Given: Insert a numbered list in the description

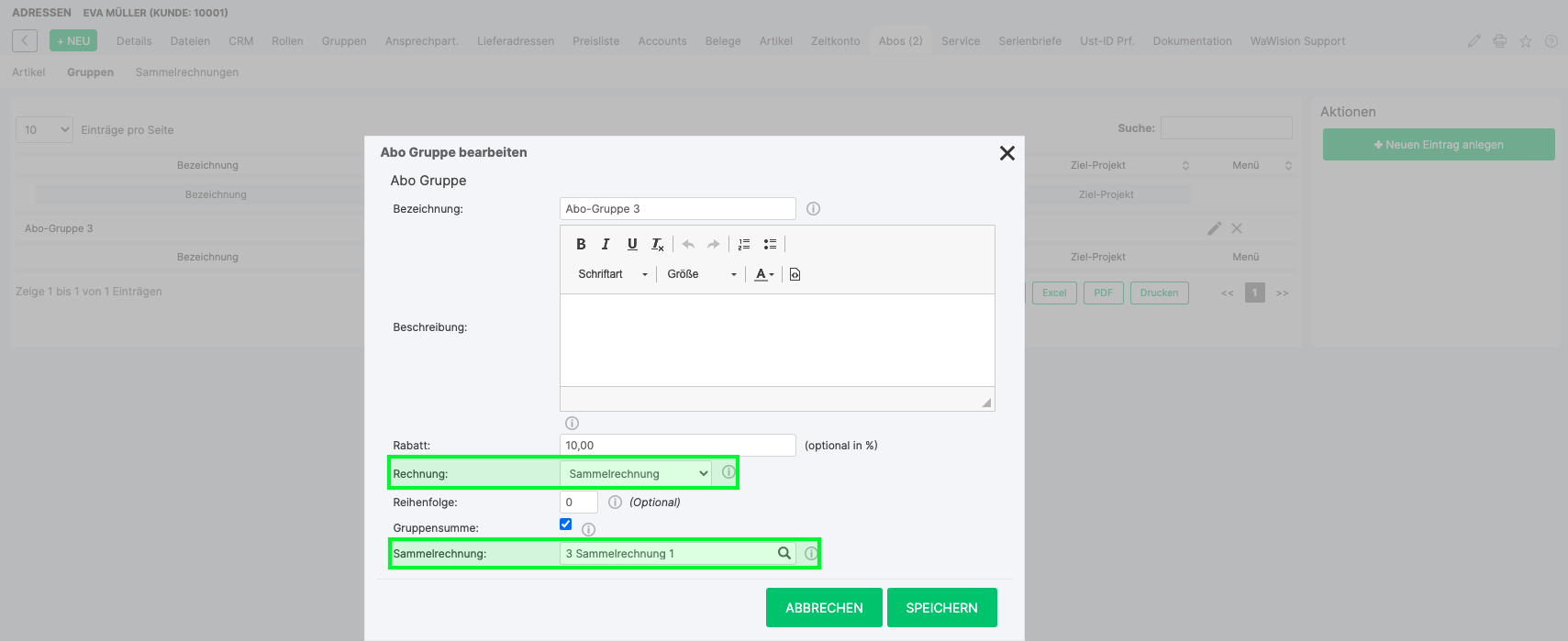Looking at the screenshot, I should [x=744, y=244].
